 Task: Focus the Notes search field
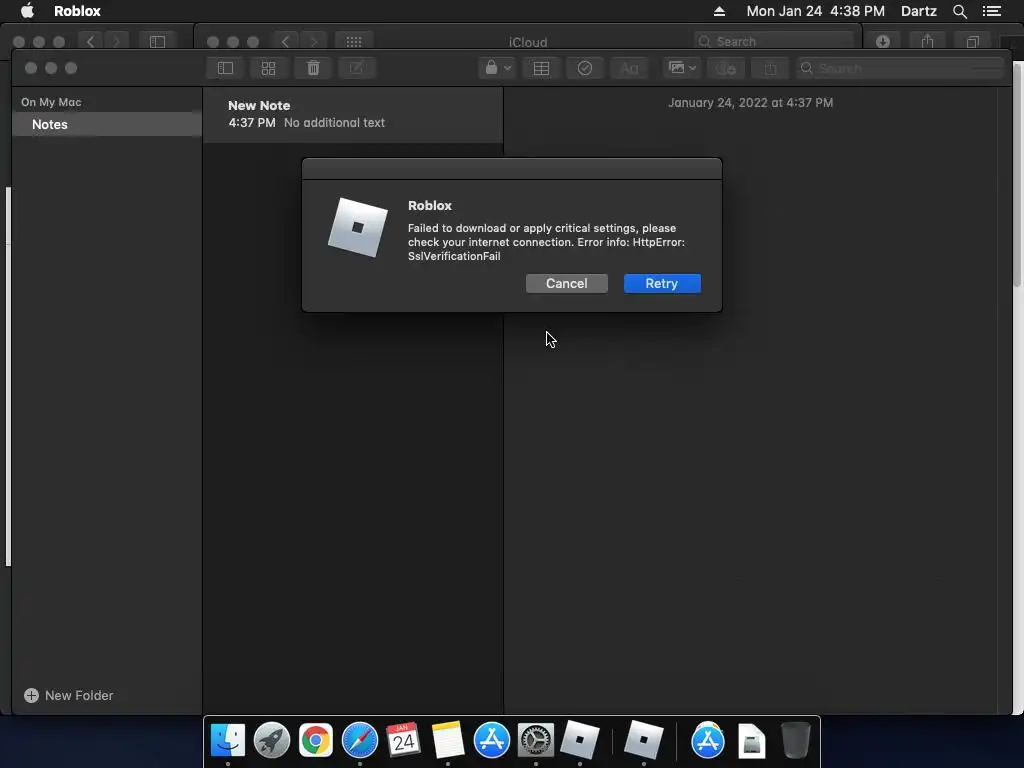[900, 68]
